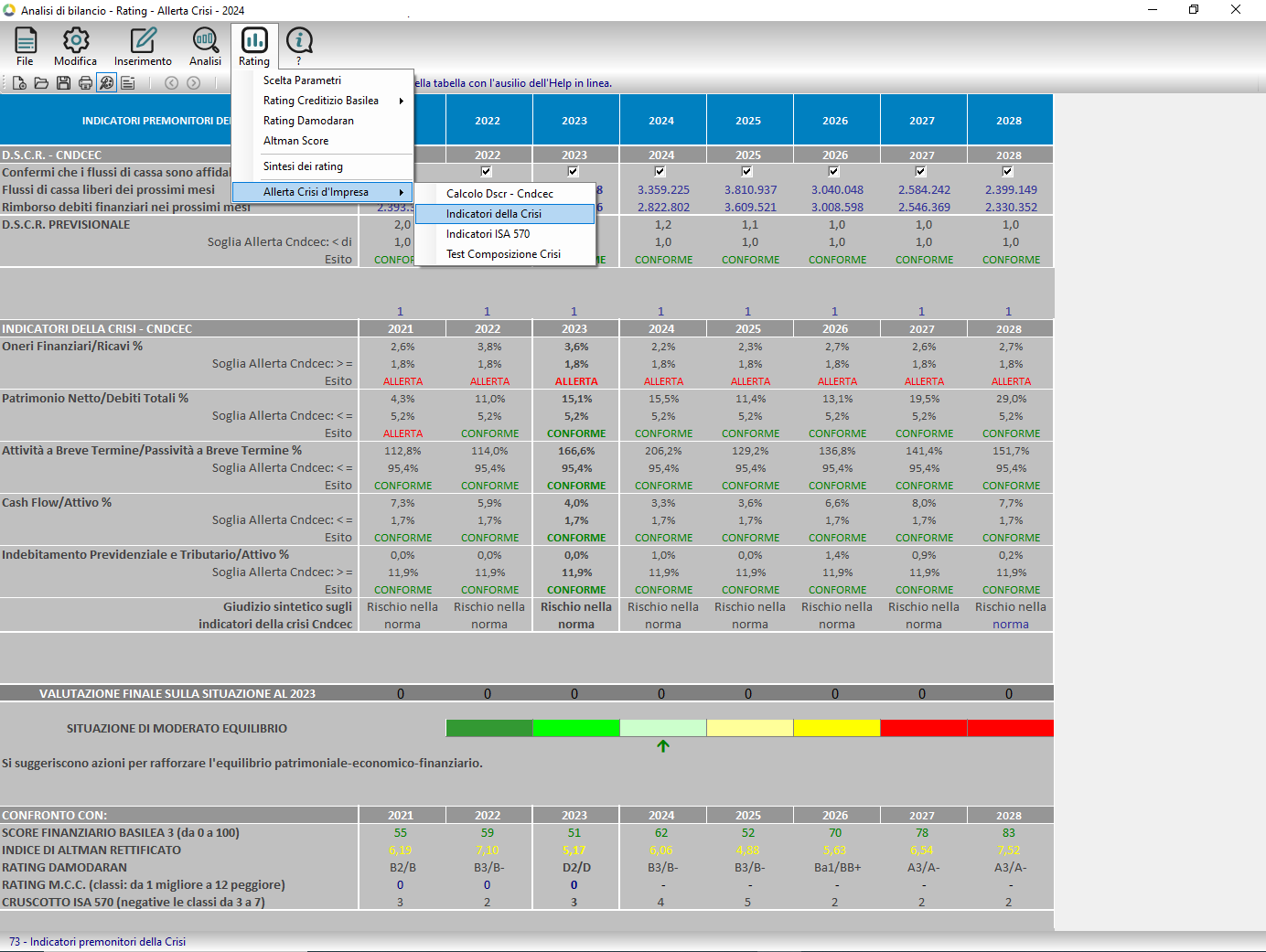
Task: Open Sintesi dei rating entry
Action: point(322,166)
